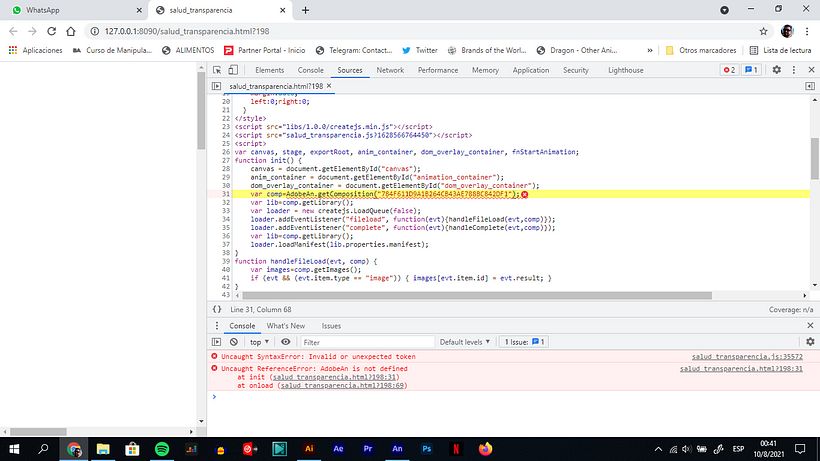Open salud_transparencia.html?198:31 source link on right
The height and width of the screenshot is (461, 820).
(x=741, y=368)
